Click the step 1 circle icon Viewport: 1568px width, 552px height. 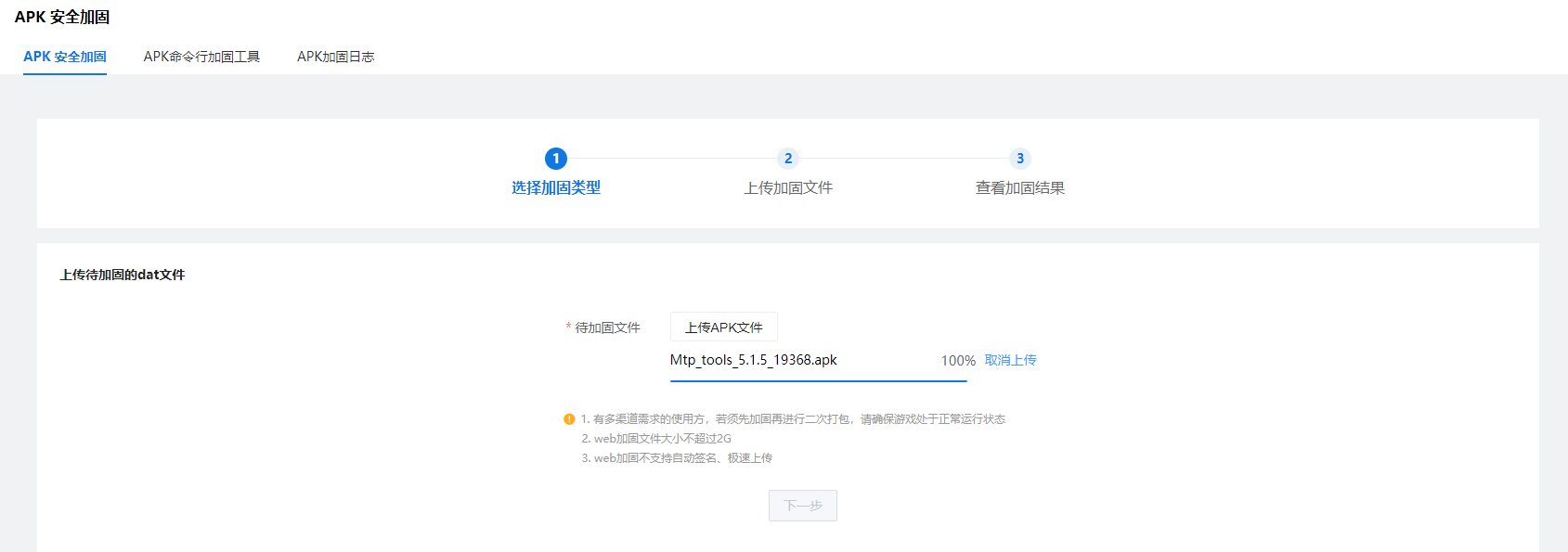coord(556,159)
